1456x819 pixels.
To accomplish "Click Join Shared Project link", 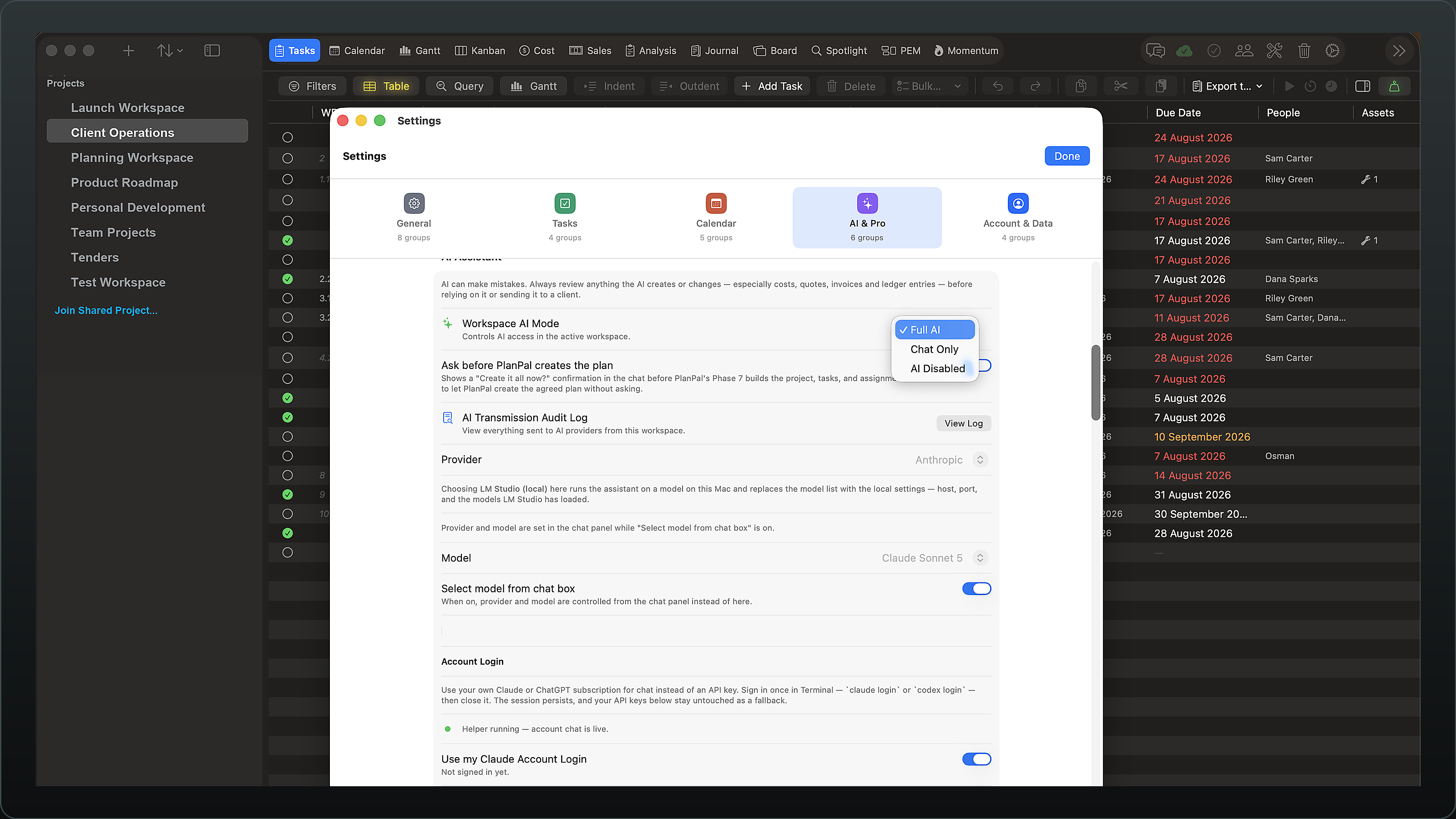I will click(106, 310).
